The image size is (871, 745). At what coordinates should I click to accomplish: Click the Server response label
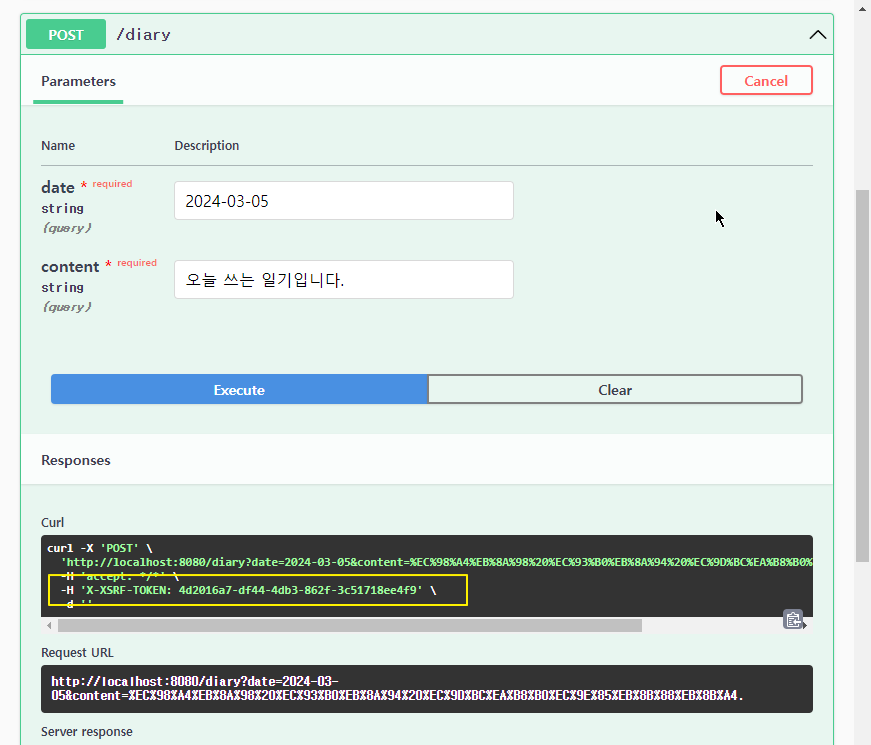click(x=87, y=731)
